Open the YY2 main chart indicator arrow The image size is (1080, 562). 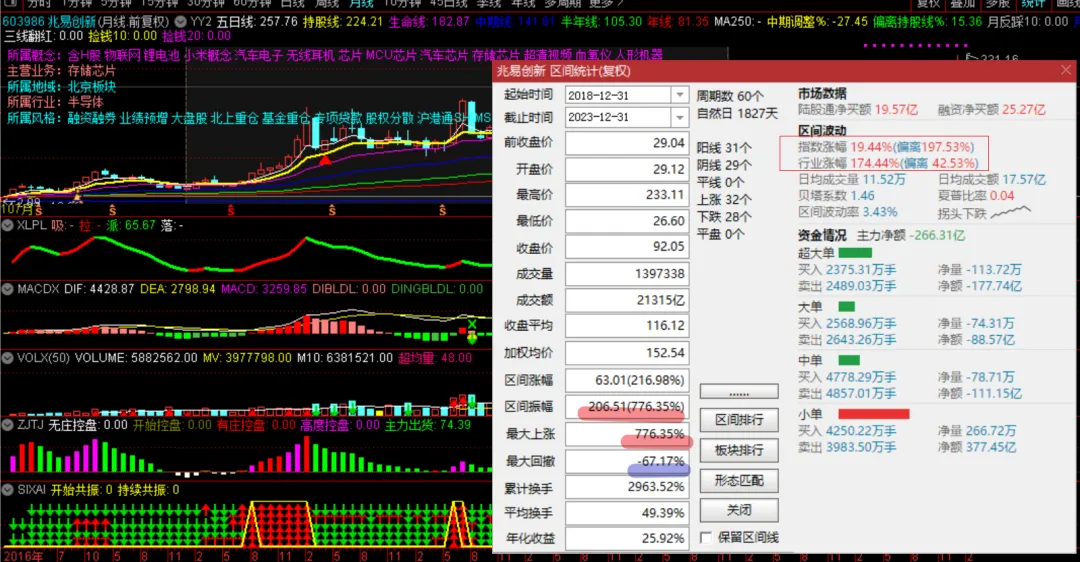click(180, 22)
